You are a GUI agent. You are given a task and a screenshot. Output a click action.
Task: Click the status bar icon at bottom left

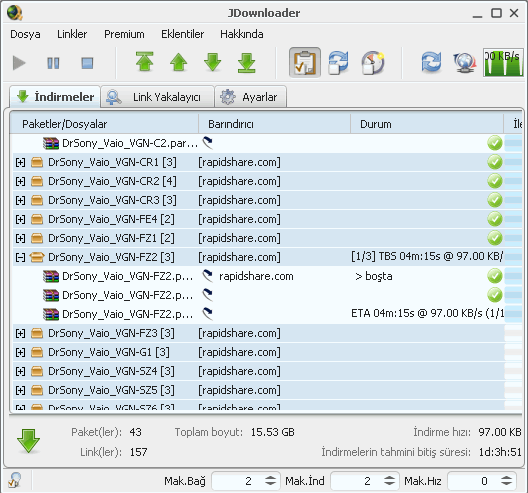pyautogui.click(x=14, y=480)
